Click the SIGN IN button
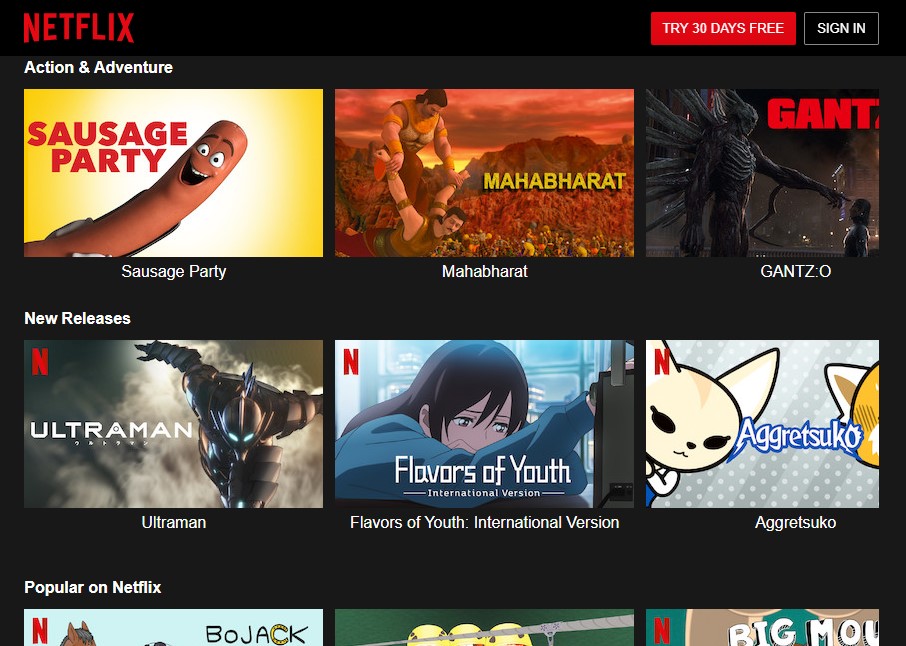Viewport: 906px width, 646px height. (x=841, y=28)
